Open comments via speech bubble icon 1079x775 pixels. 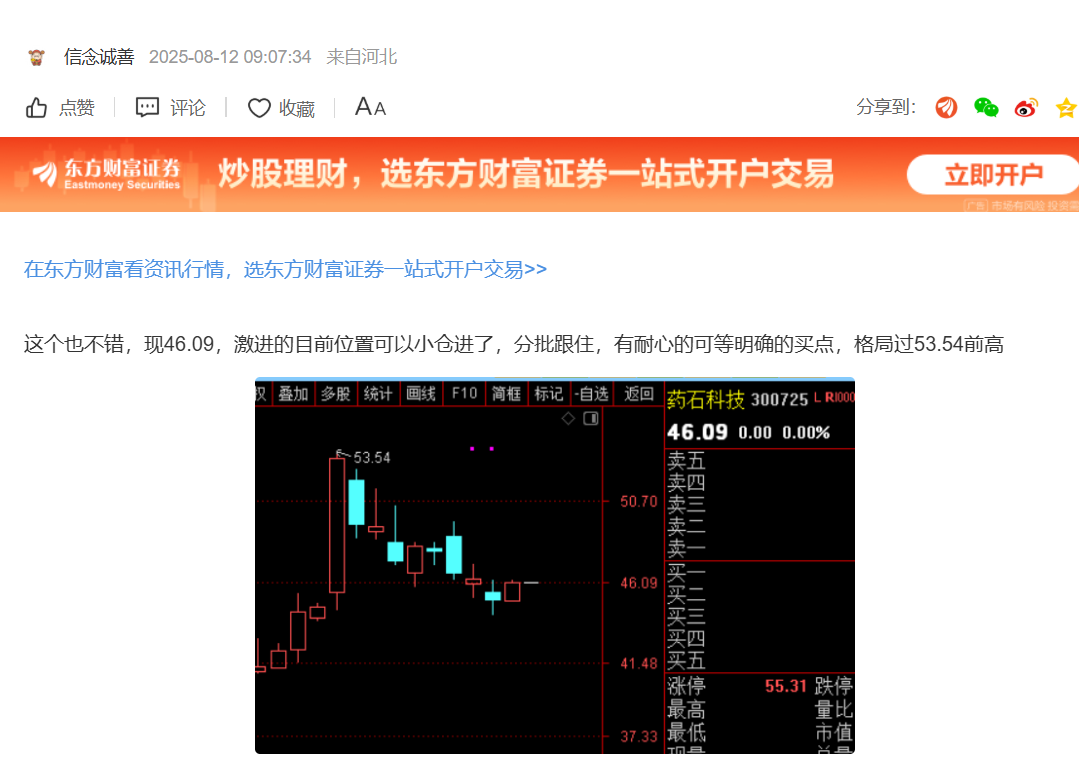tap(147, 107)
